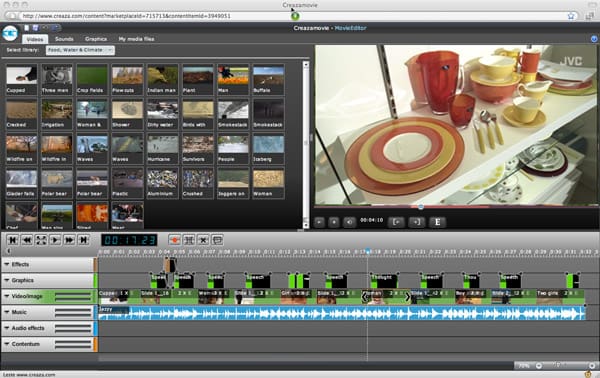Click the split clip tool icon

point(189,240)
